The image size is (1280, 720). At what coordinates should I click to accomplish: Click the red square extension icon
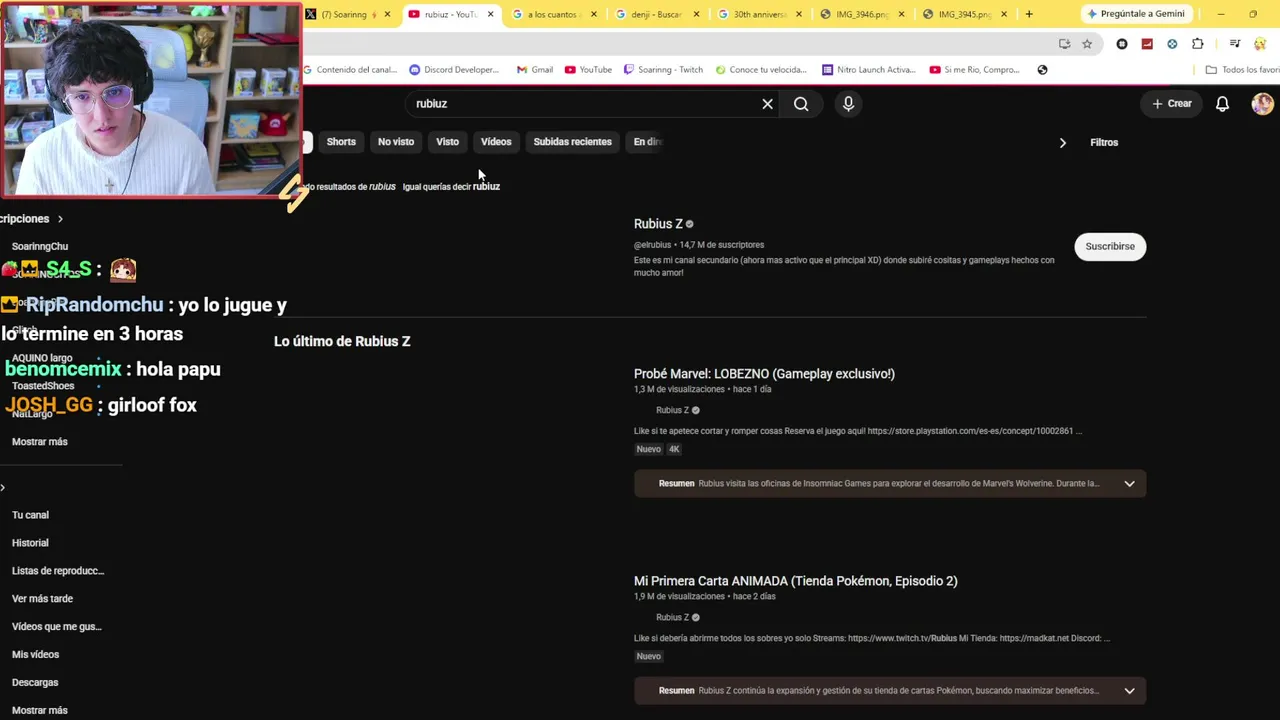click(x=1147, y=44)
